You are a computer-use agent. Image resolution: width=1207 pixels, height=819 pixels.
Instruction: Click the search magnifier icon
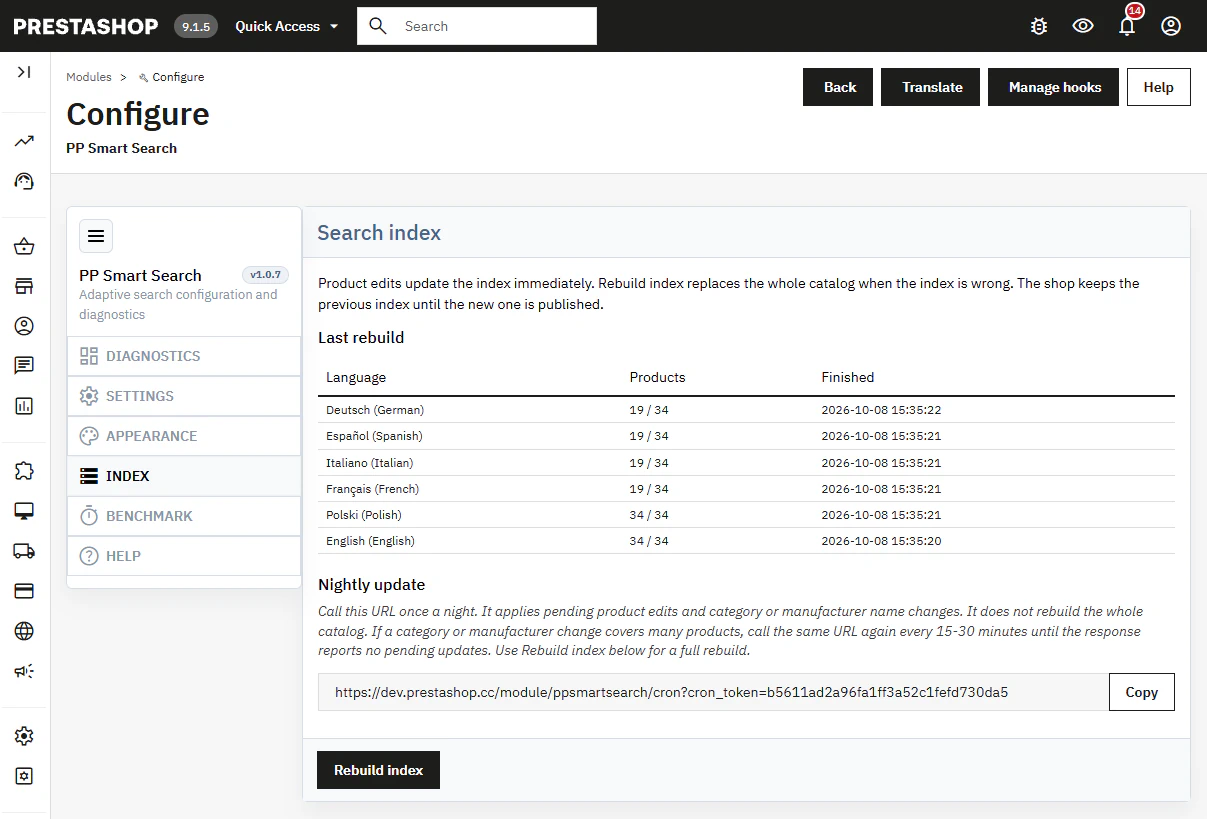click(377, 26)
